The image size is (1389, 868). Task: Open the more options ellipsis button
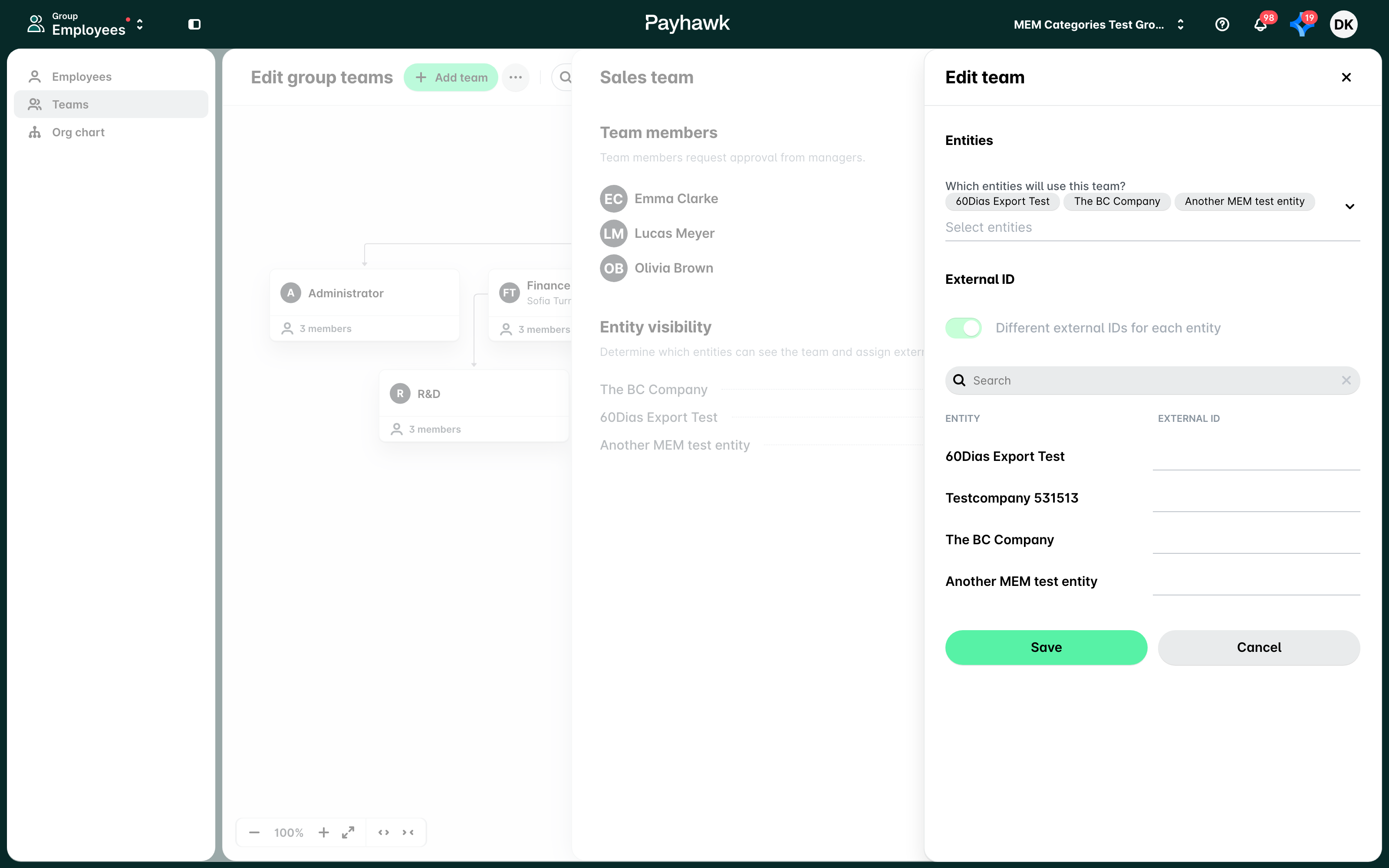tap(515, 78)
